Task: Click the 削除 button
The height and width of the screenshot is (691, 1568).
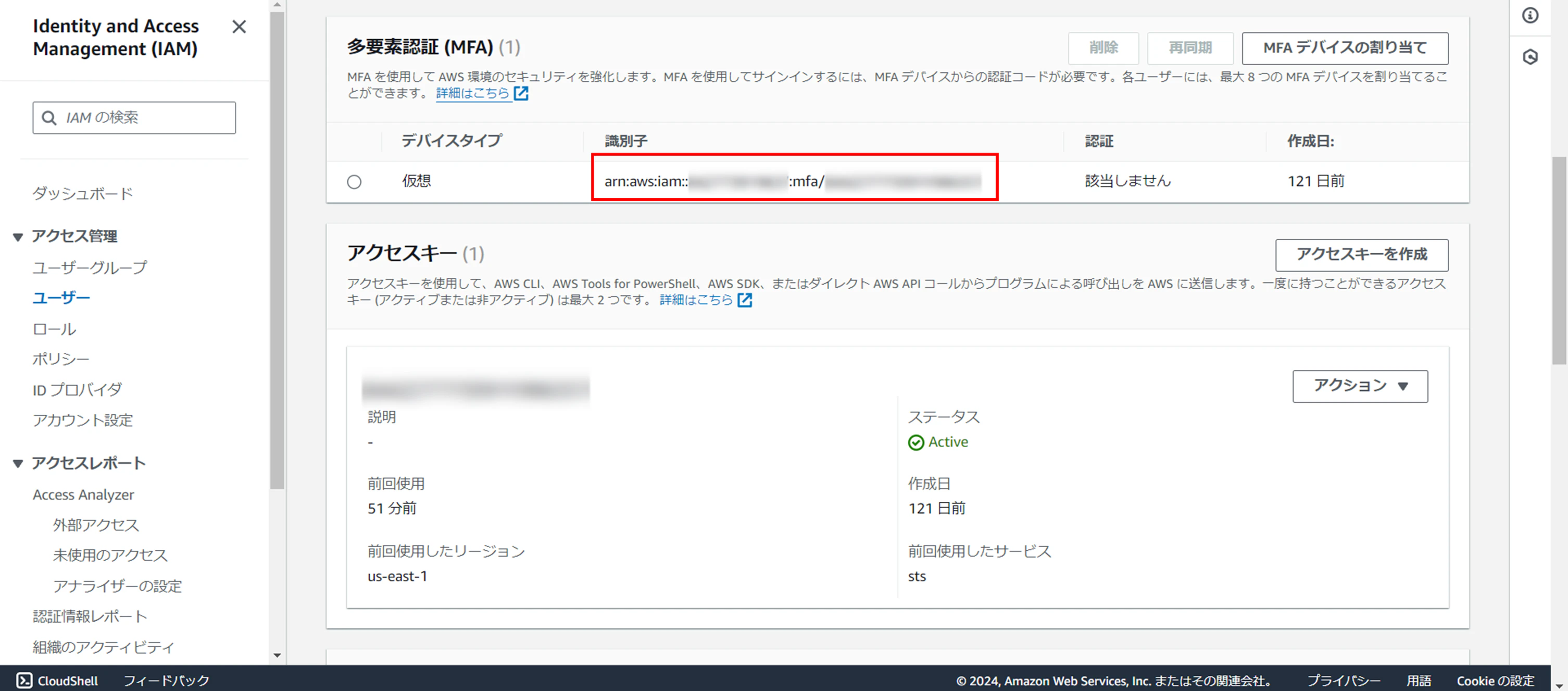Action: (1103, 48)
